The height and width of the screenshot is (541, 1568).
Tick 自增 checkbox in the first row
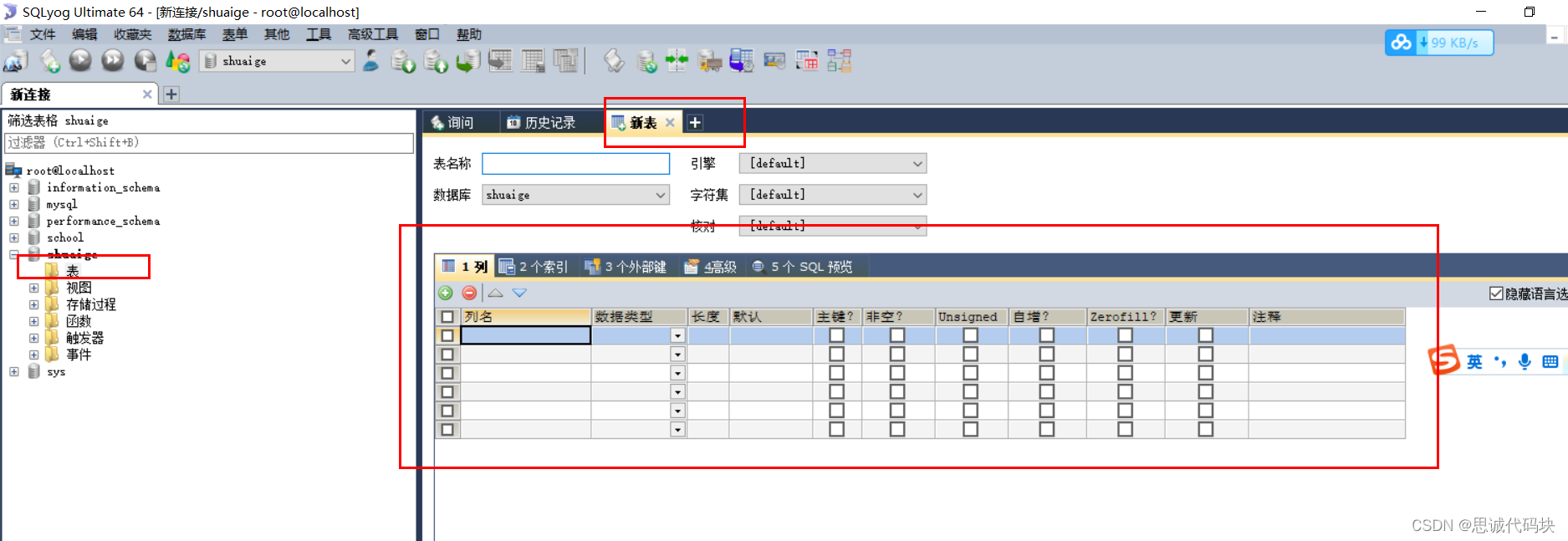[x=1046, y=335]
